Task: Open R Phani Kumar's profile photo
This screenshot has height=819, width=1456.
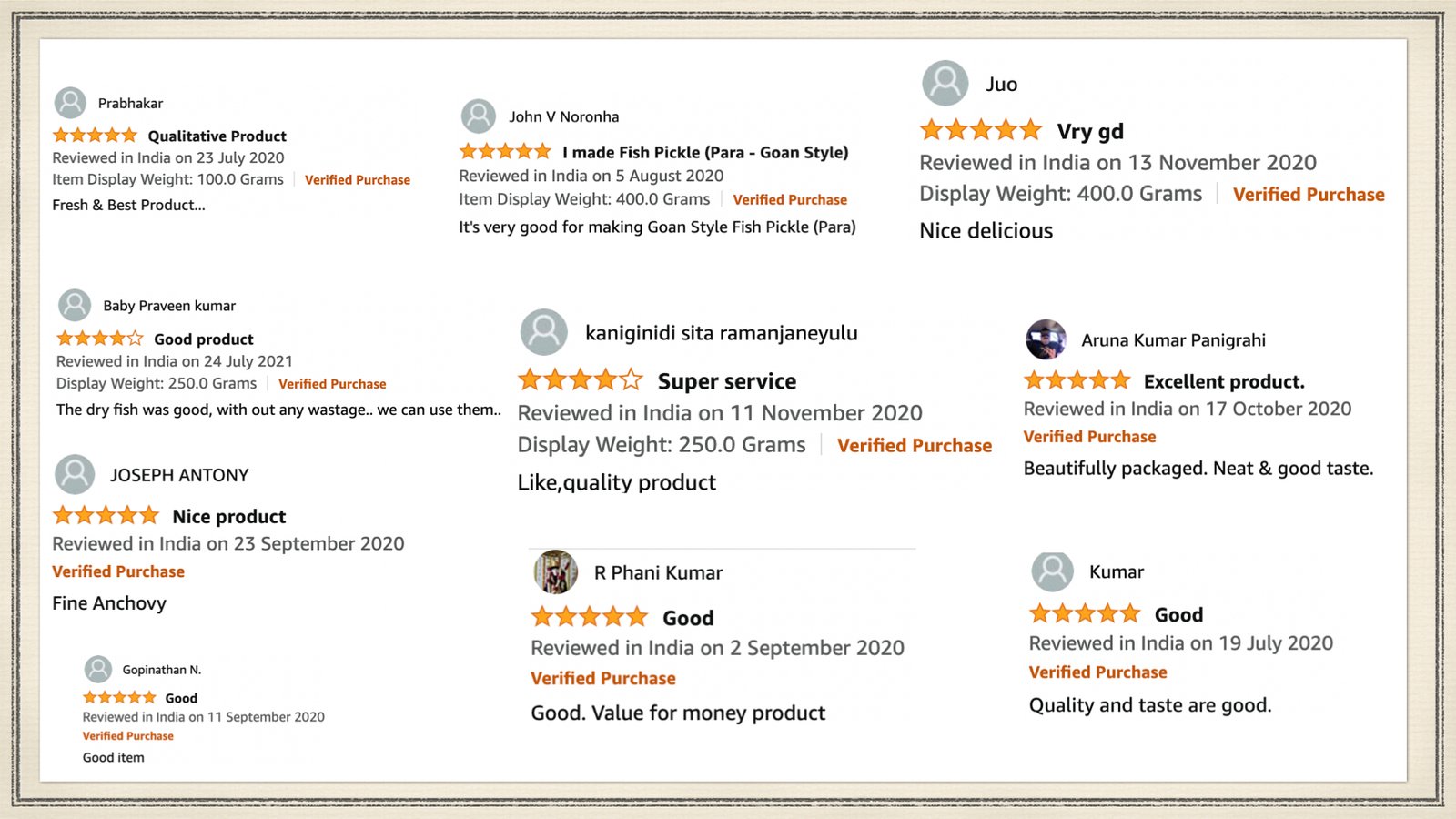Action: [555, 572]
